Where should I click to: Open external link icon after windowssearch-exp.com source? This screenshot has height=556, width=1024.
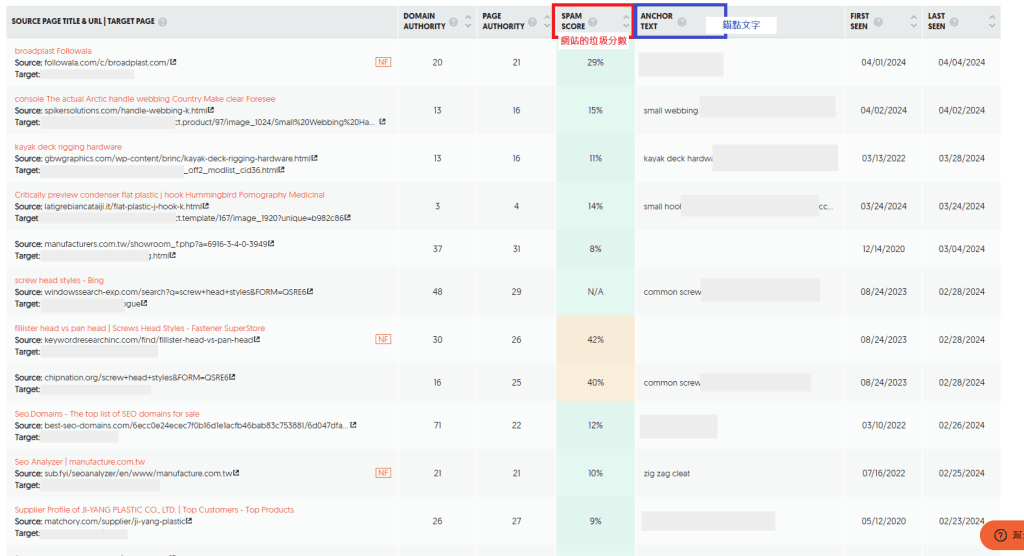point(310,291)
